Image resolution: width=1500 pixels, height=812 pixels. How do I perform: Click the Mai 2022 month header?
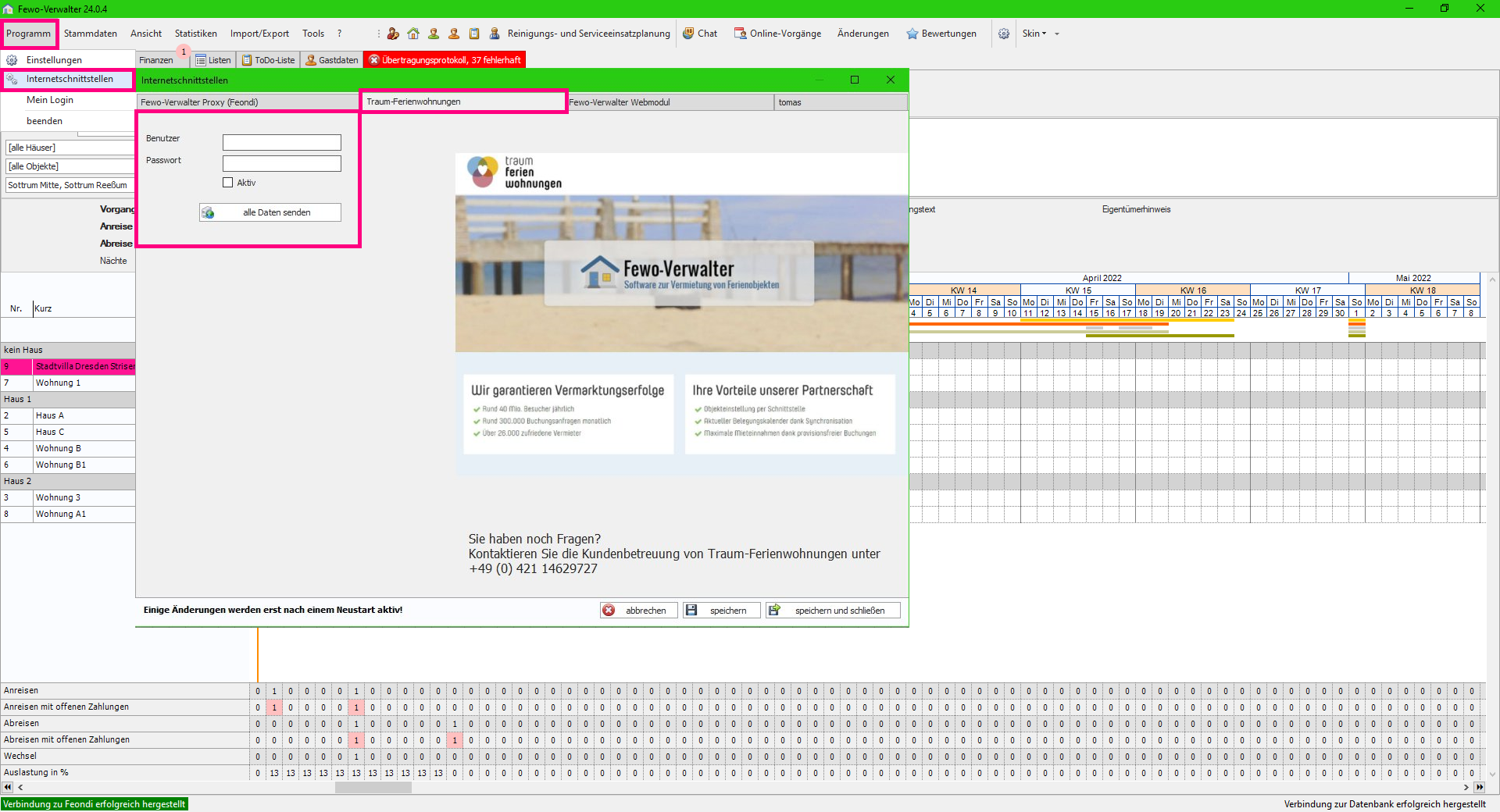[1414, 278]
